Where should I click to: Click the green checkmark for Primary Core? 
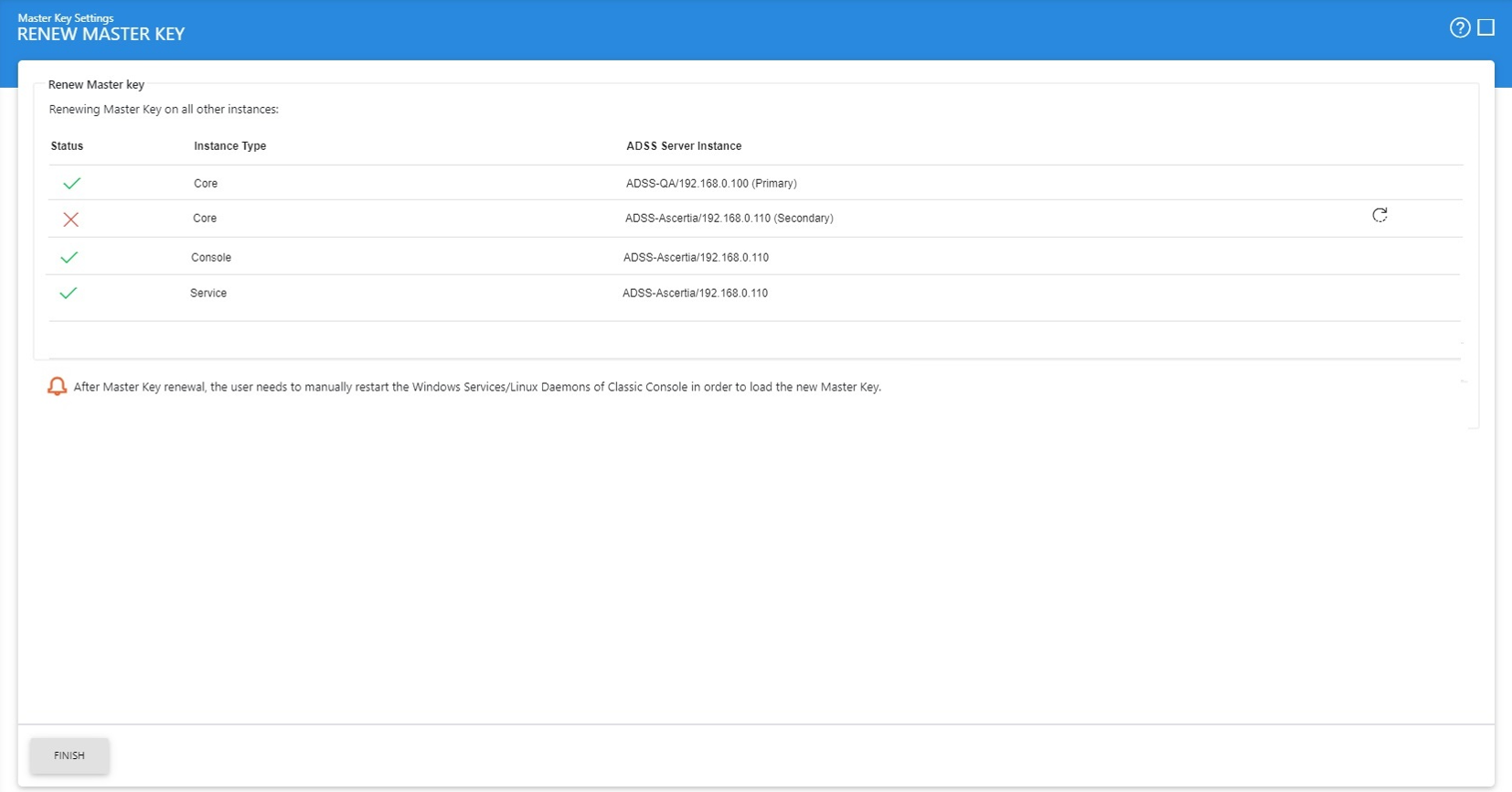71,184
